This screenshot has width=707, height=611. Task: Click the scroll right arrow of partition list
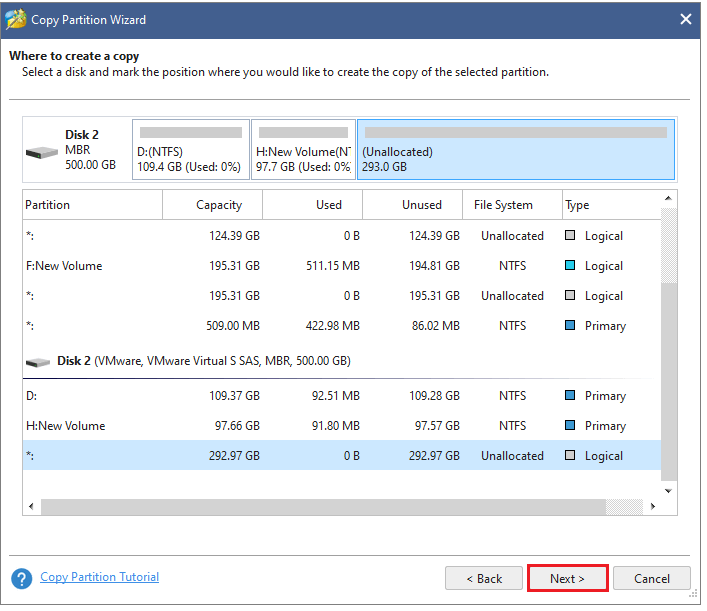coord(653,506)
